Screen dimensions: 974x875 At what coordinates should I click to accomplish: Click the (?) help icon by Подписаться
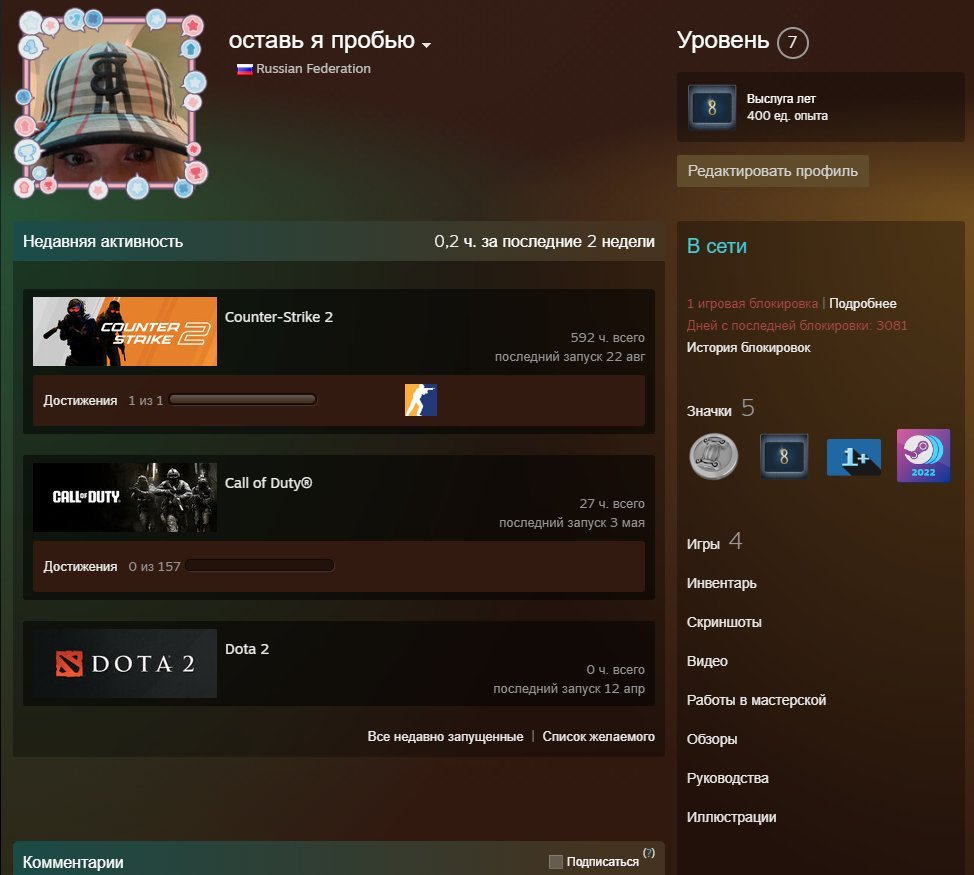click(x=649, y=853)
